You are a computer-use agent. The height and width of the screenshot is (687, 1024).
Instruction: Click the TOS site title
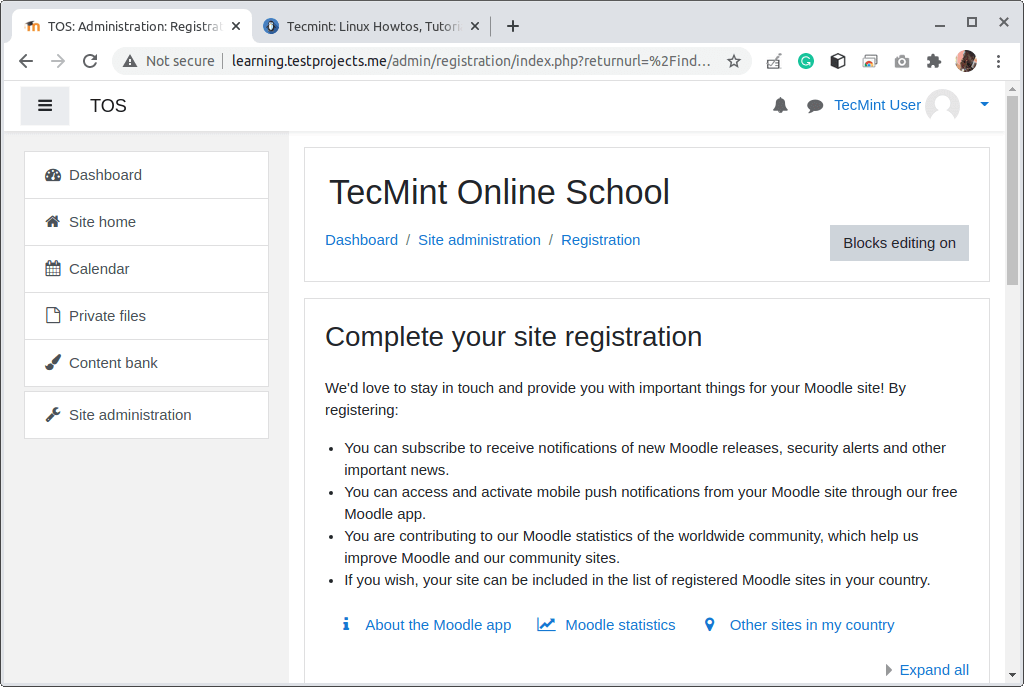click(x=108, y=106)
